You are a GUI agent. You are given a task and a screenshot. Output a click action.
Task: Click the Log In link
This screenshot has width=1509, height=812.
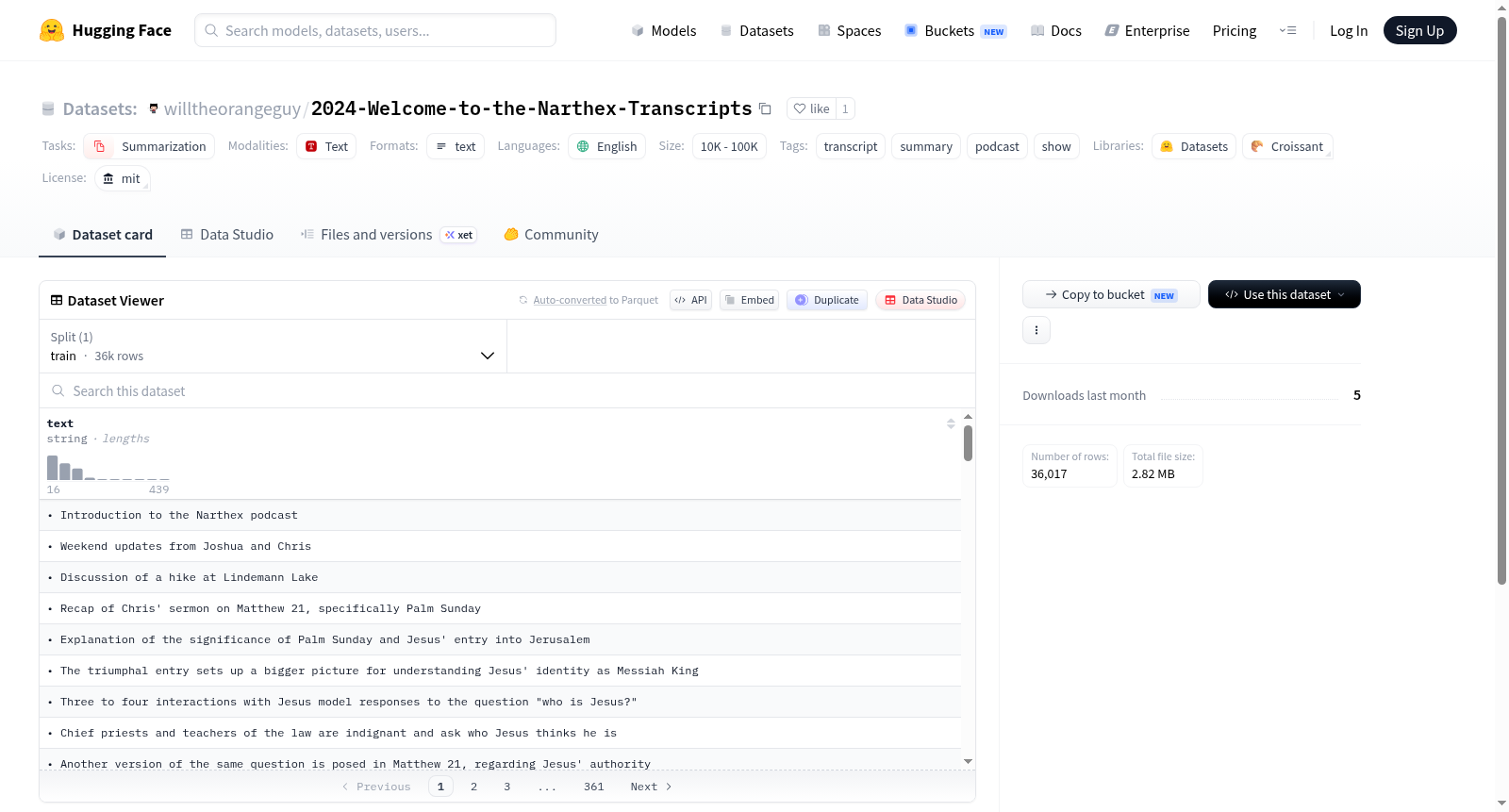(x=1349, y=30)
